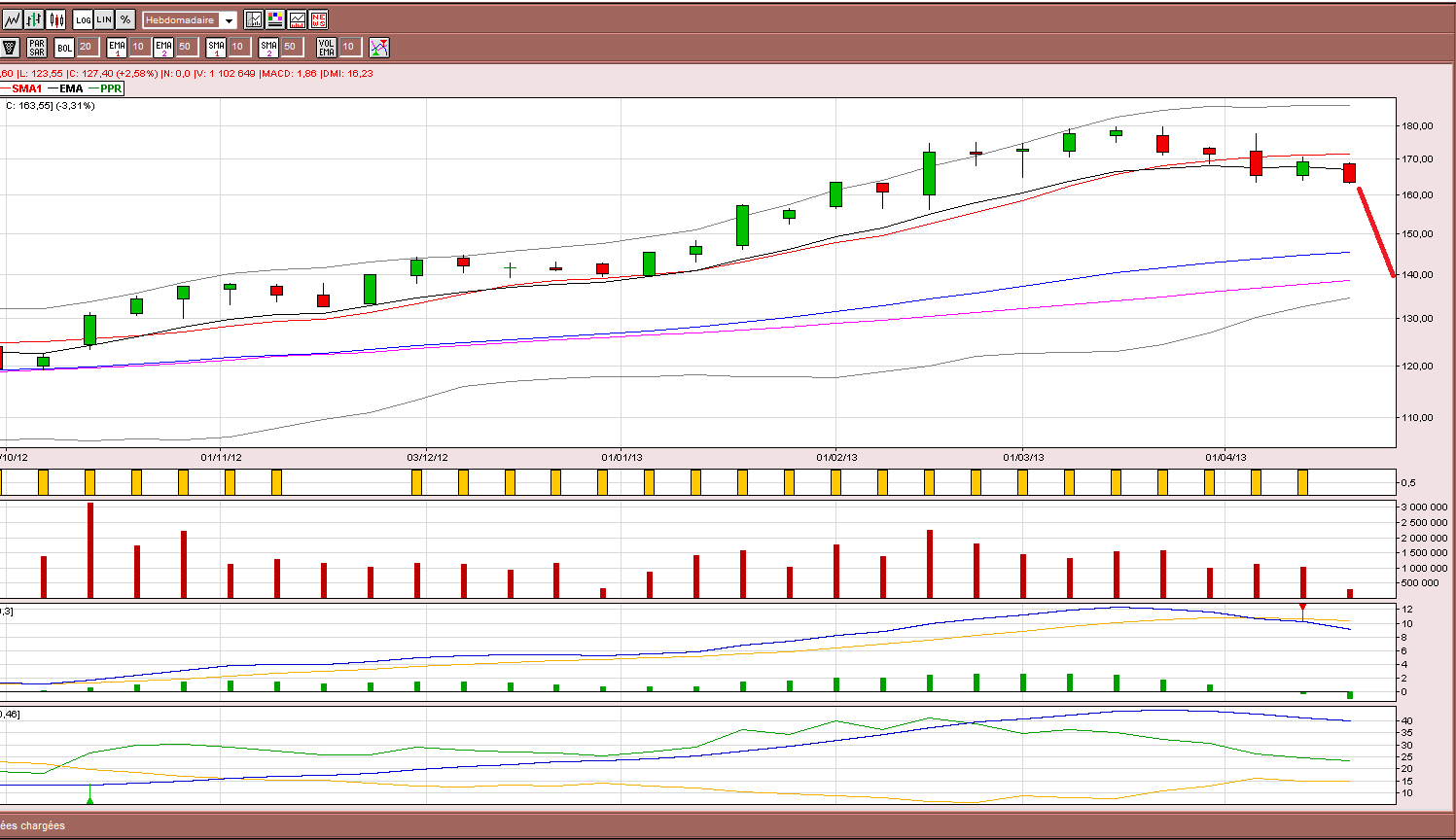Switch to bar chart (OHLC) display
1456x840 pixels.
coord(34,19)
